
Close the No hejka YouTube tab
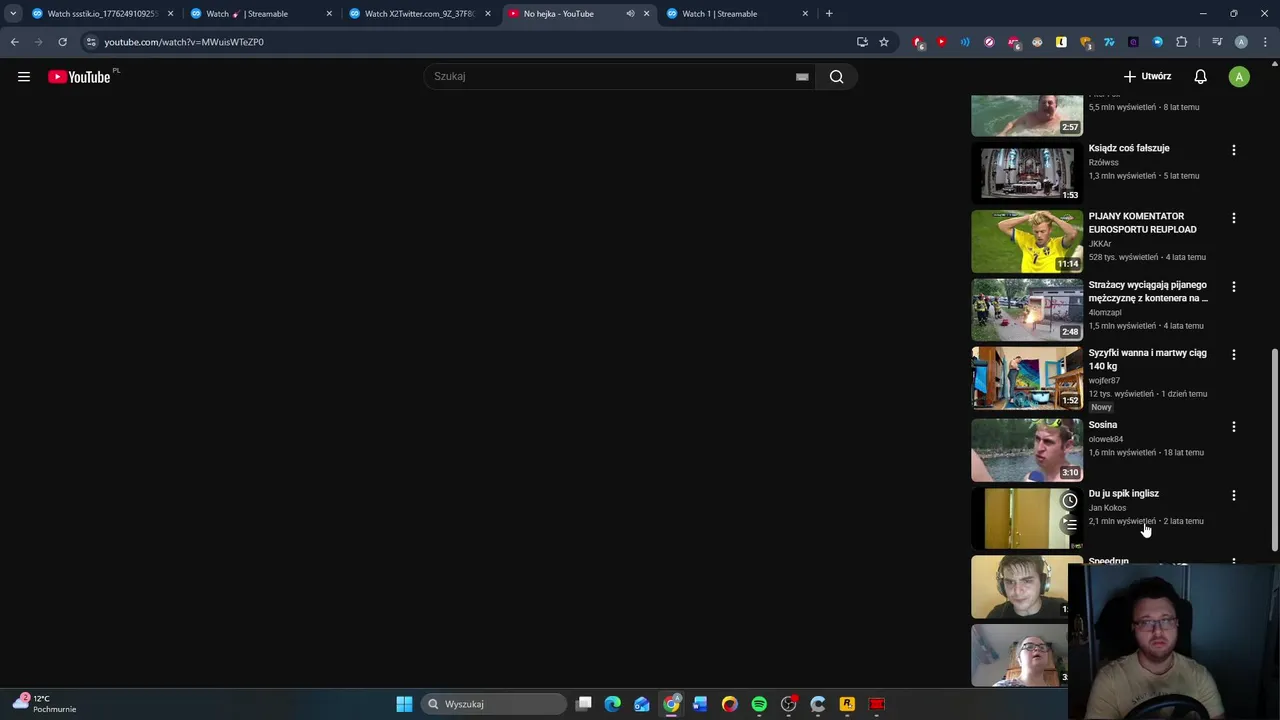(646, 14)
